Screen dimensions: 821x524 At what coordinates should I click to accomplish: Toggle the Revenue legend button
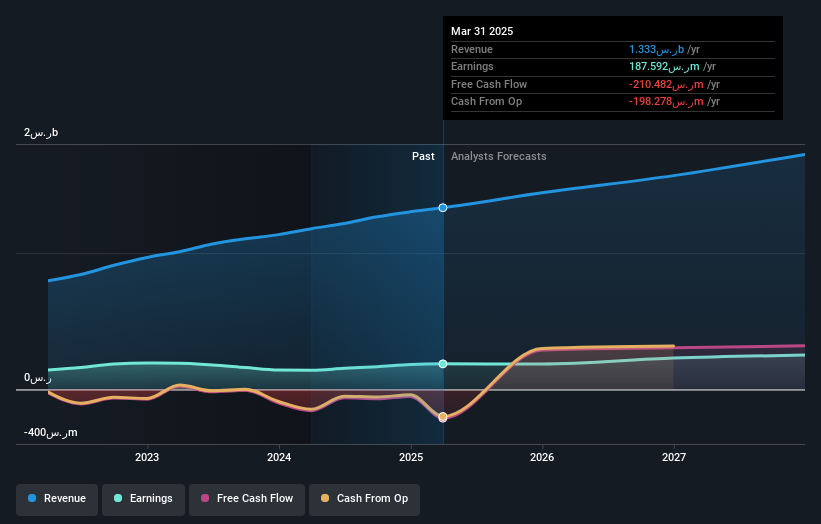57,499
